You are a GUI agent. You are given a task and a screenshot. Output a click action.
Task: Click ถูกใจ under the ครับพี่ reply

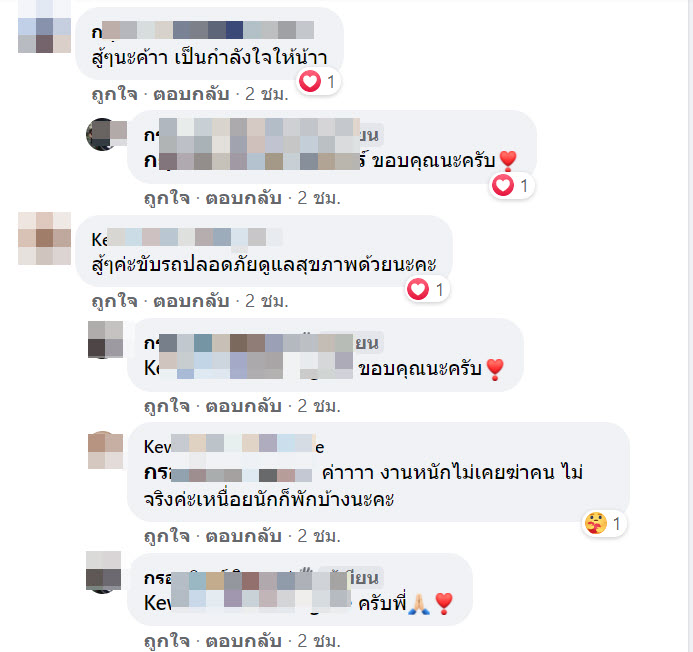167,641
